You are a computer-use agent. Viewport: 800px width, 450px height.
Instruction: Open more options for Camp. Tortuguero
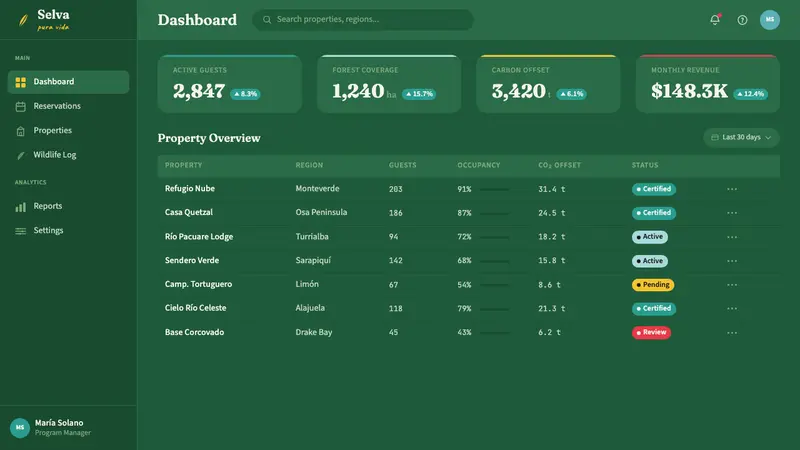pyautogui.click(x=732, y=285)
